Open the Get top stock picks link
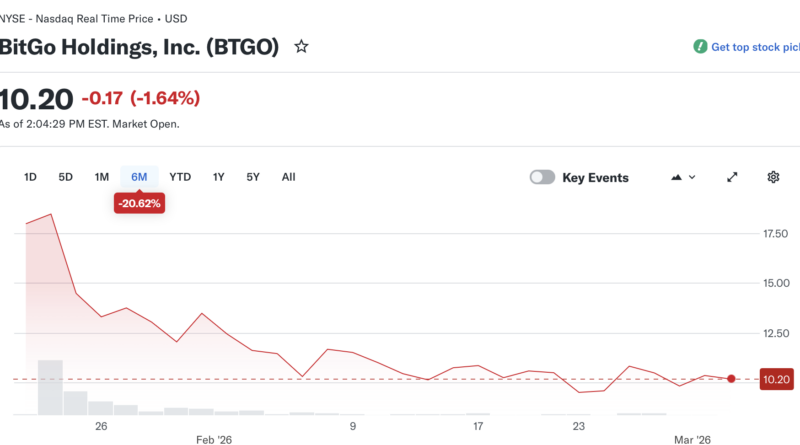Screen dimensions: 800x445 tap(755, 47)
